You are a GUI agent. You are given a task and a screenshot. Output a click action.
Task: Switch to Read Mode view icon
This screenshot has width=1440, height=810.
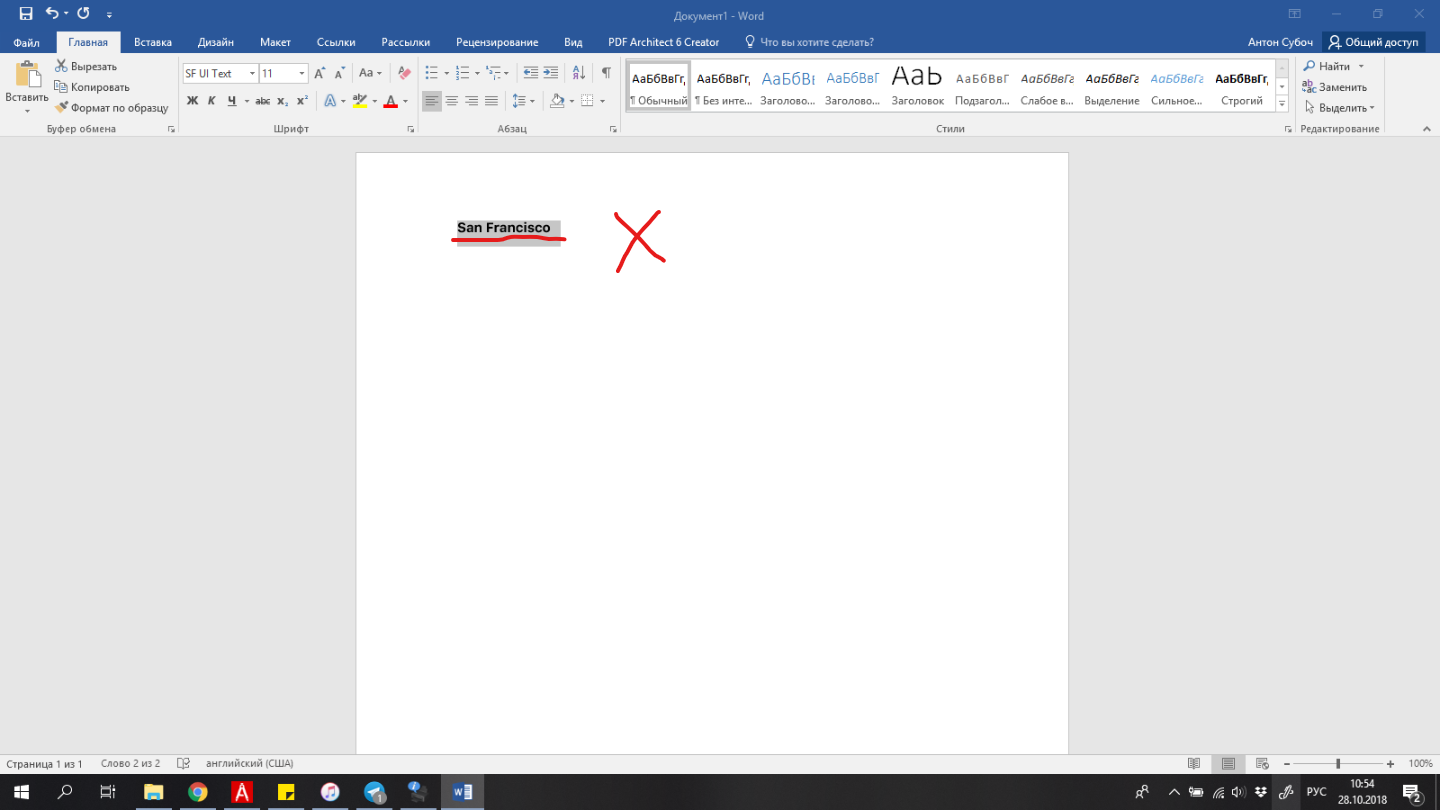(x=1194, y=763)
